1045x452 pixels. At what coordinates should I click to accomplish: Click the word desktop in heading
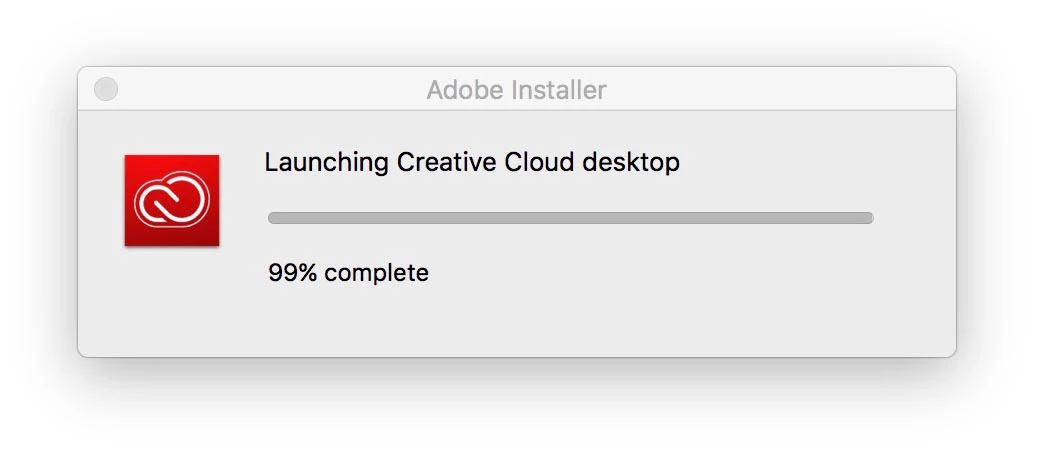(x=631, y=162)
